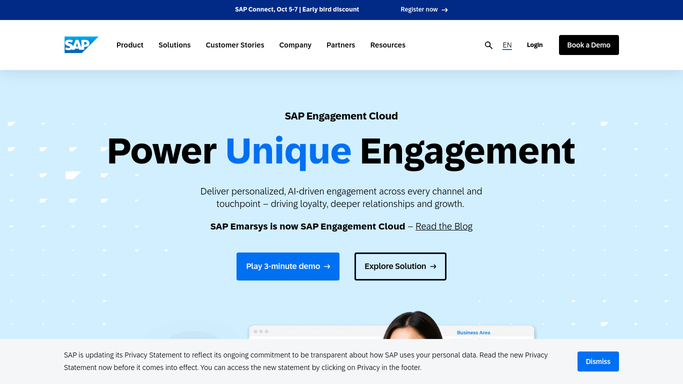
Task: Click Register now in top banner
Action: (424, 10)
